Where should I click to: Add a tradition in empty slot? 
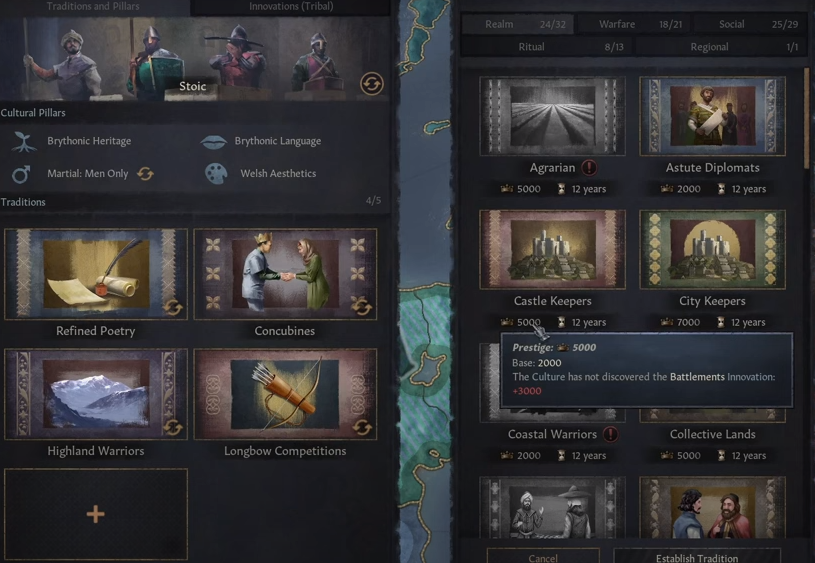click(96, 514)
